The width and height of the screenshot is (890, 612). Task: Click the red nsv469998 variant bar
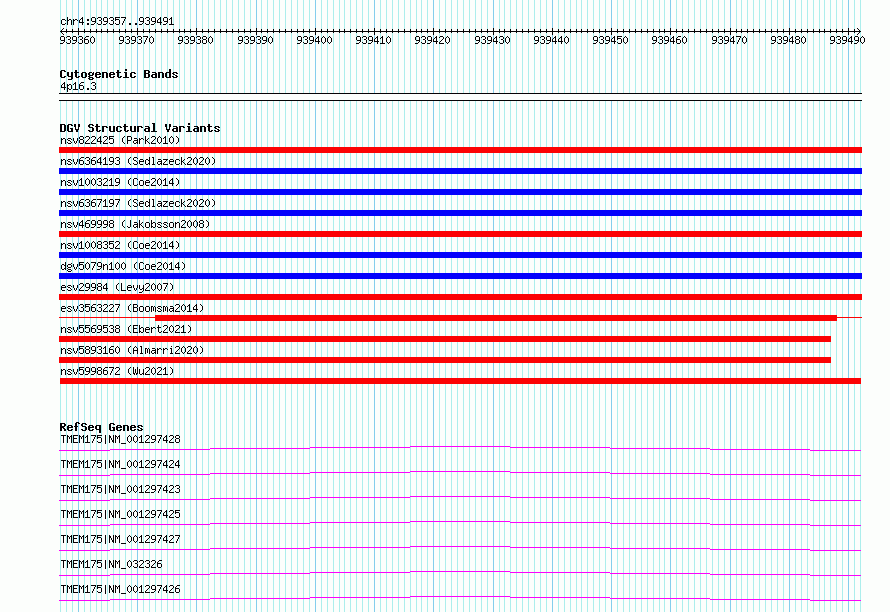coord(460,234)
